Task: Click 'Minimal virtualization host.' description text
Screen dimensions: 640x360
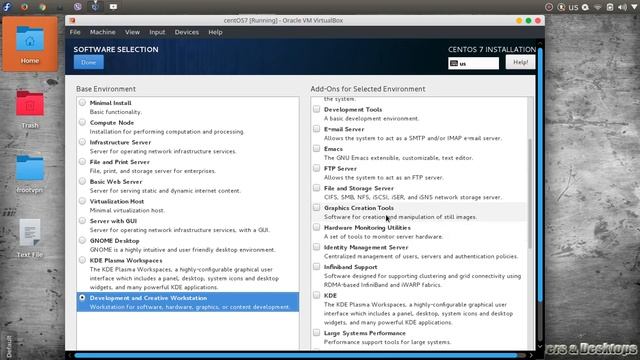Action: pos(127,210)
